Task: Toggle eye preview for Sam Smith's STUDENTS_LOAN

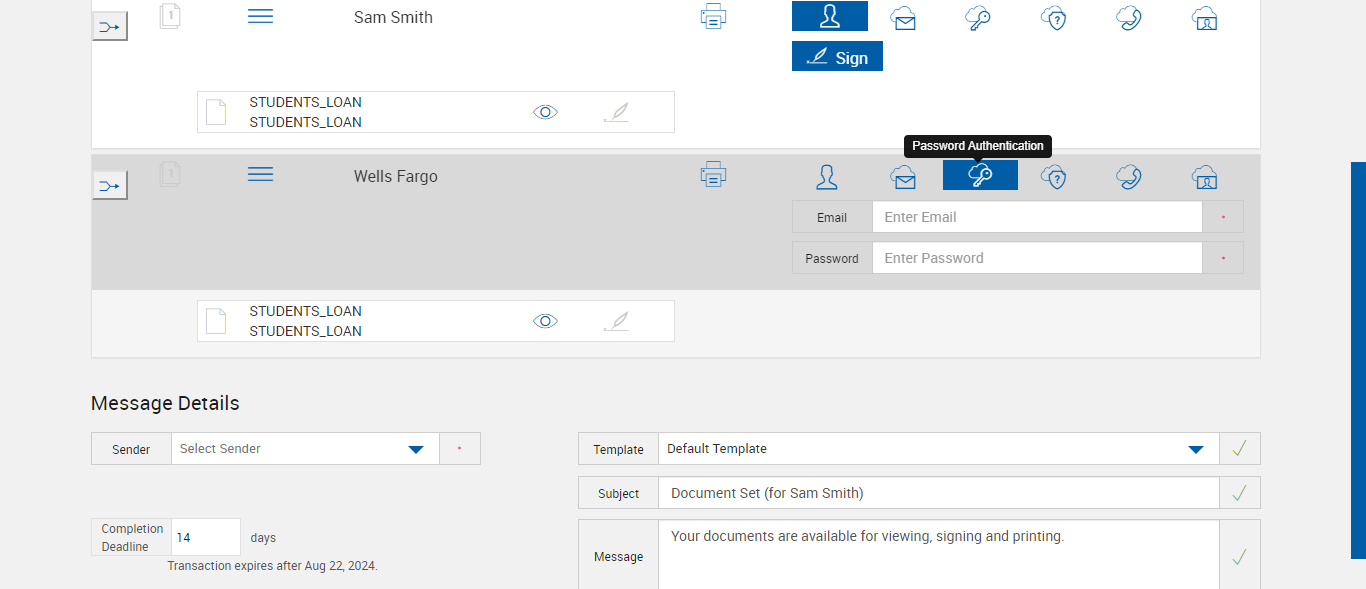Action: pos(545,112)
